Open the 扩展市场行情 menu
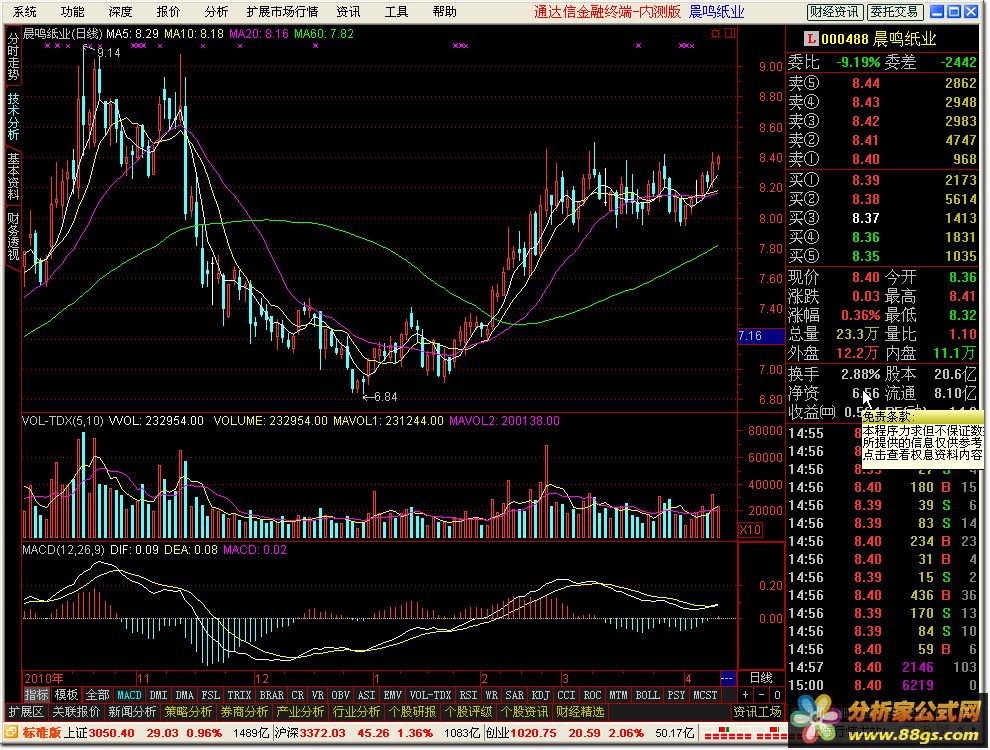The height and width of the screenshot is (750, 990). (x=282, y=11)
